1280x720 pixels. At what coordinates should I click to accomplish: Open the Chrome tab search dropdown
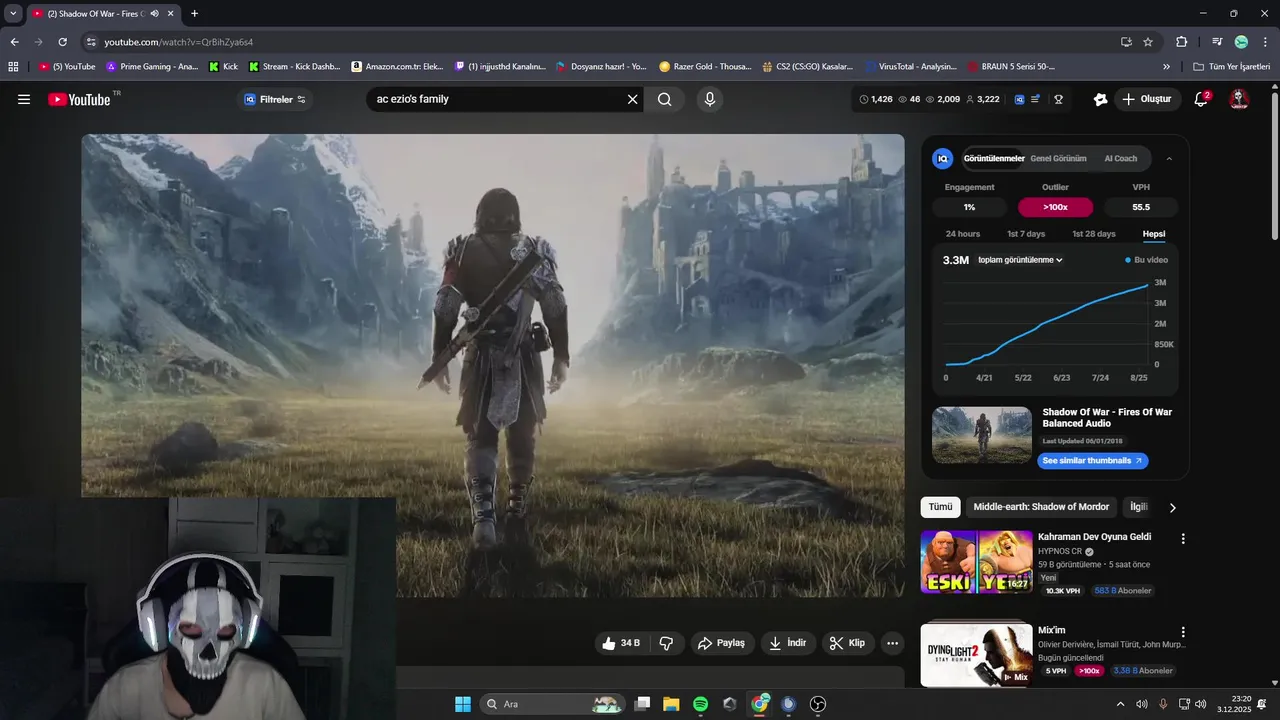[x=13, y=14]
